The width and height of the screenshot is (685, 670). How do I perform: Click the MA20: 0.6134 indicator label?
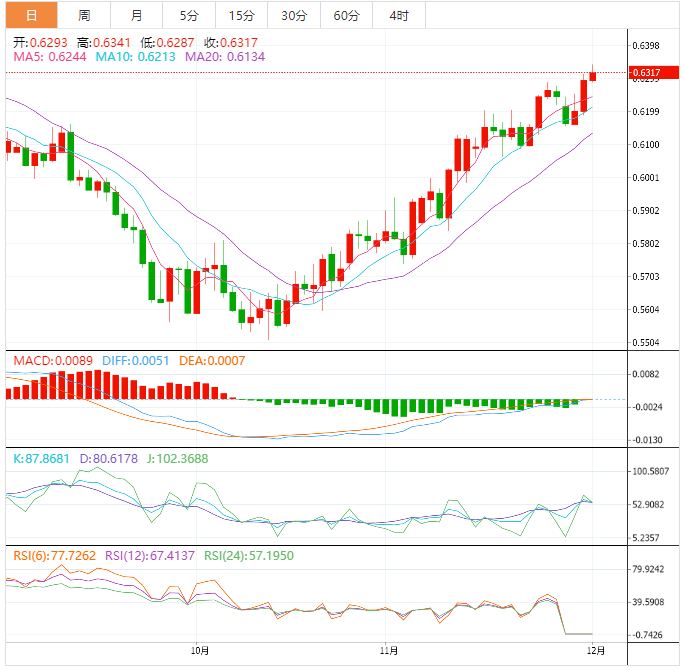pyautogui.click(x=225, y=57)
